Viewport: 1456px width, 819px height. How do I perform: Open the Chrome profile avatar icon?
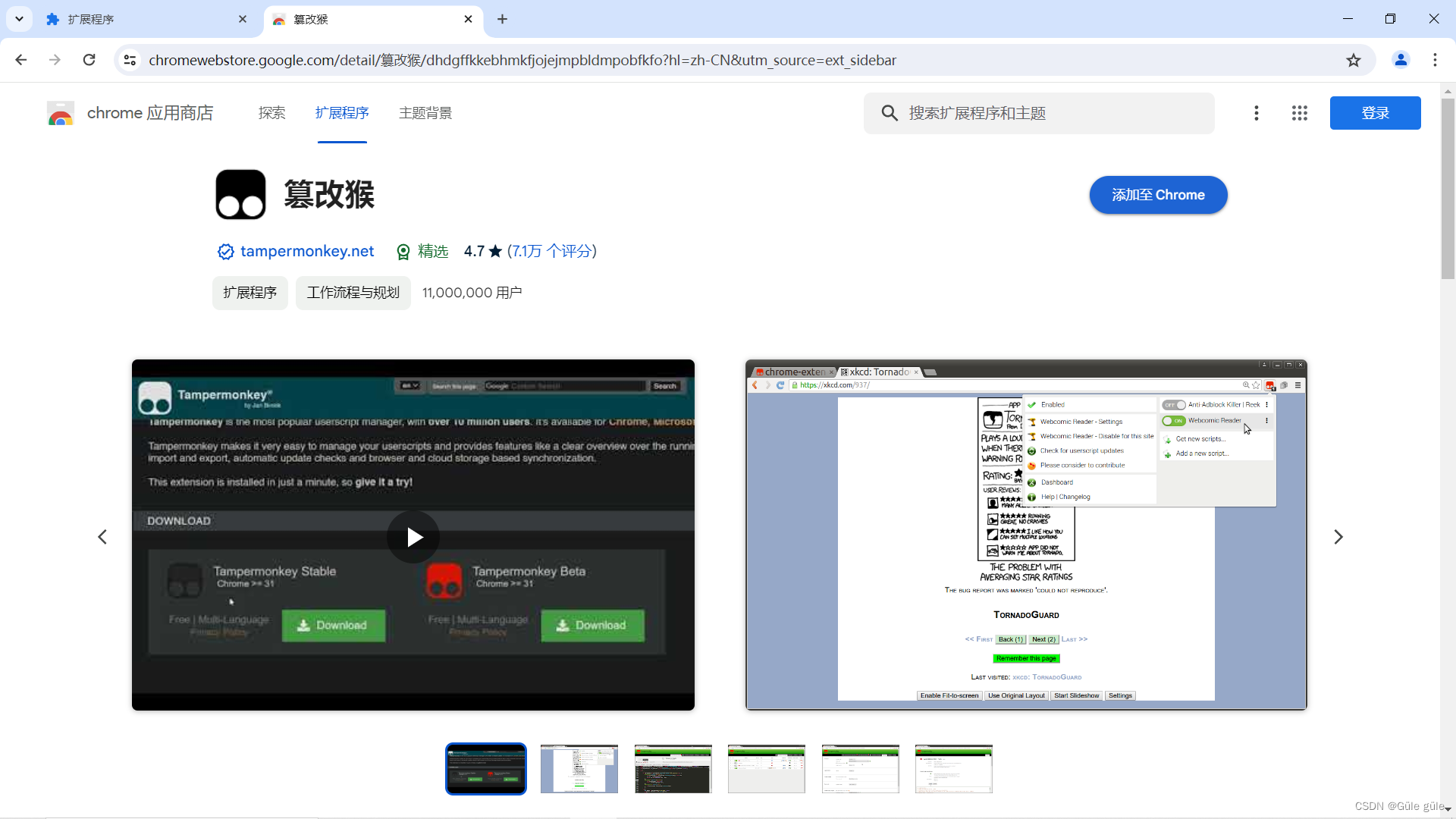click(x=1401, y=60)
